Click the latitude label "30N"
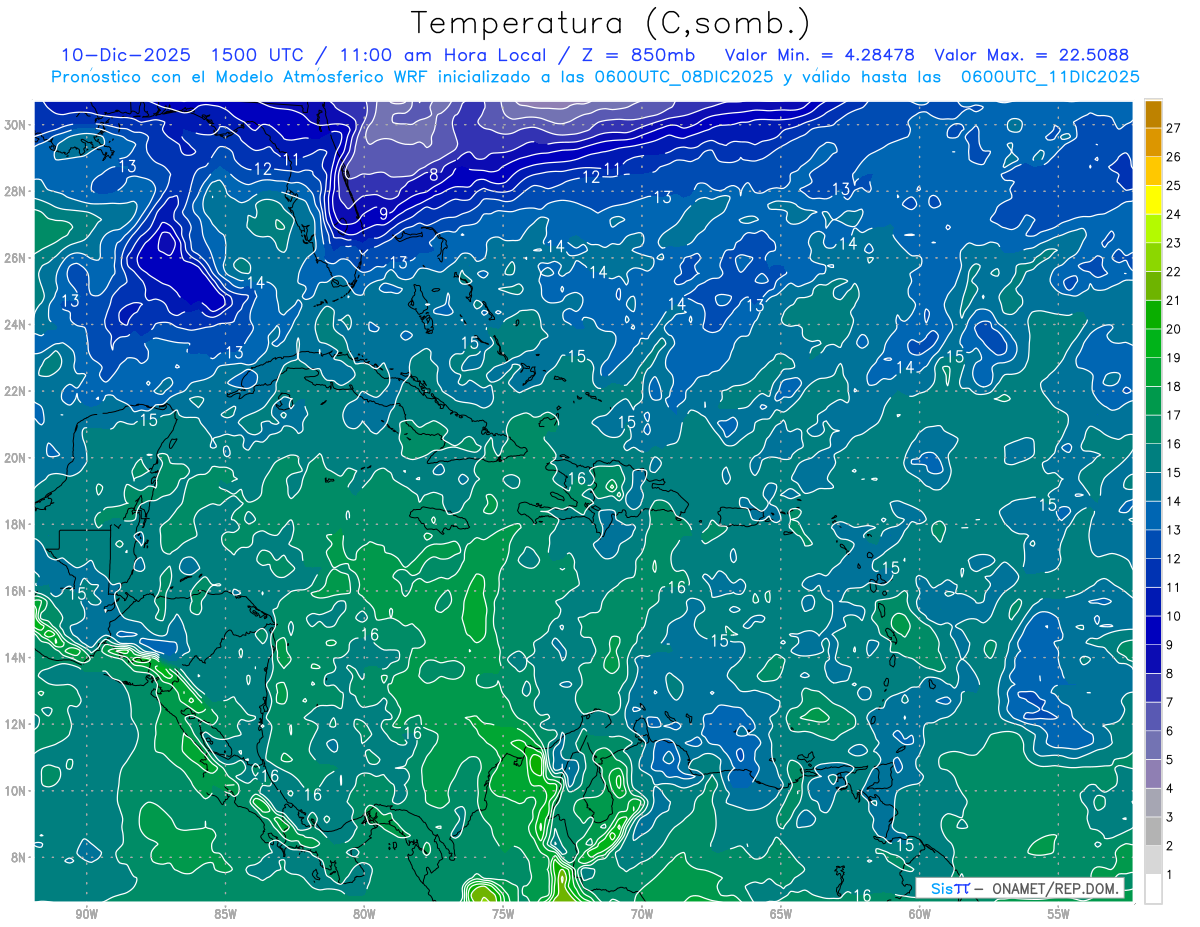 (16, 124)
